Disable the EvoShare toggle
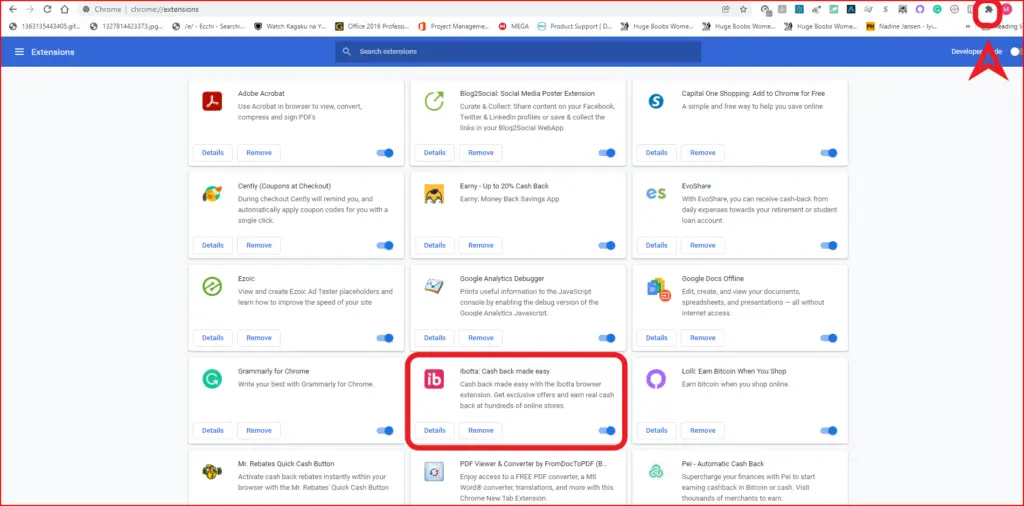The image size is (1024, 506). click(829, 245)
